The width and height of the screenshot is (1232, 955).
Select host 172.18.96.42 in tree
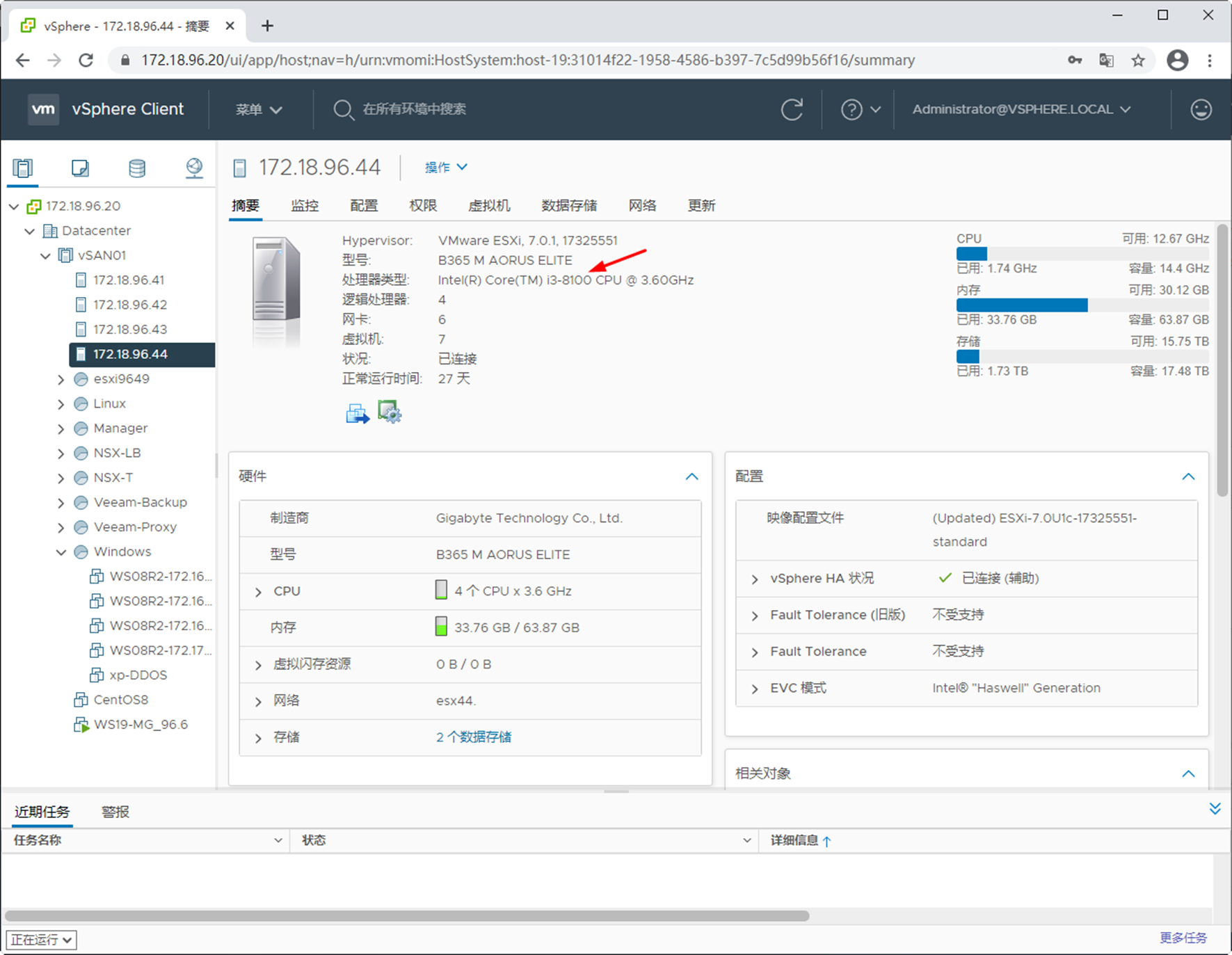click(x=129, y=305)
